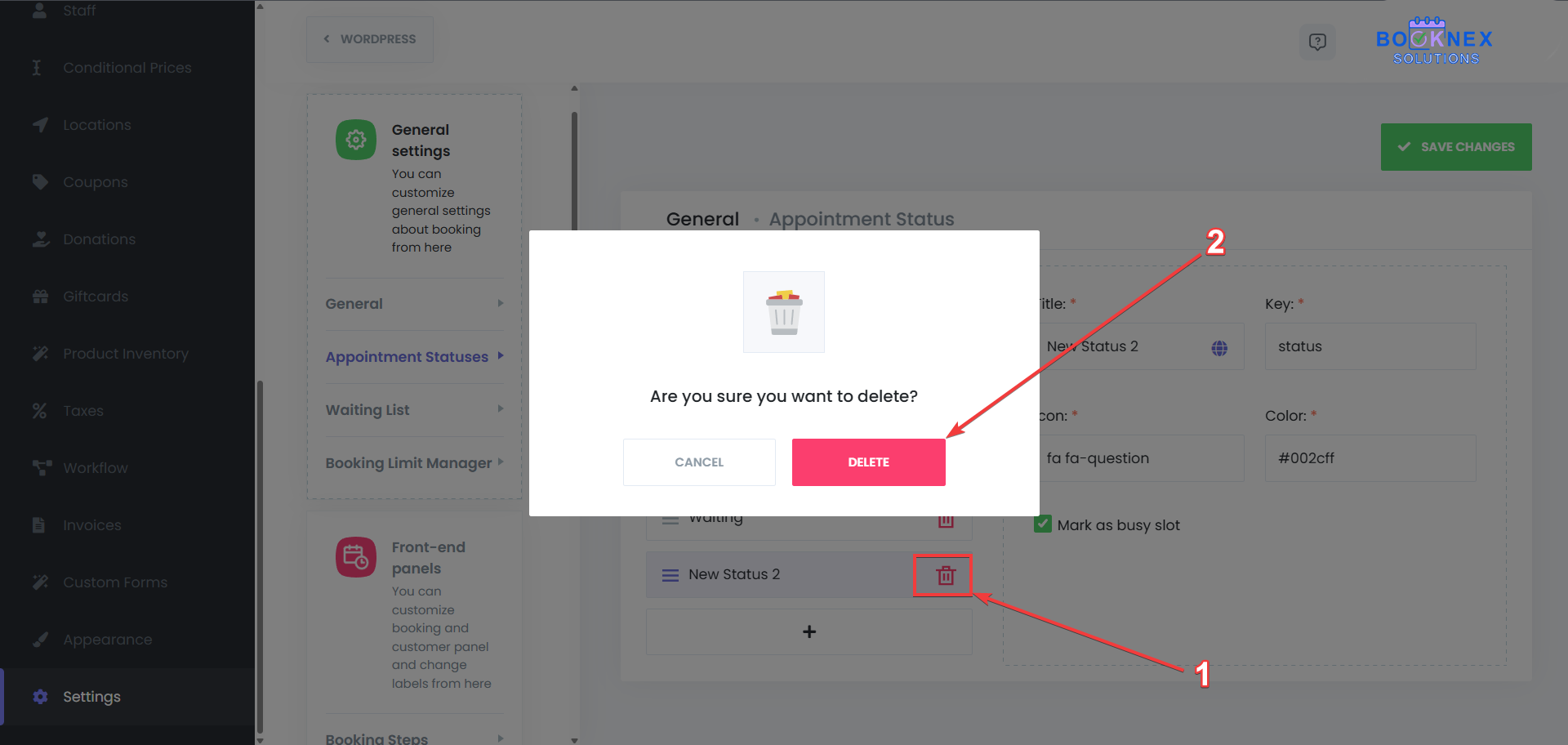The image size is (1568, 745).
Task: Open Settings in the left sidebar
Action: [91, 697]
